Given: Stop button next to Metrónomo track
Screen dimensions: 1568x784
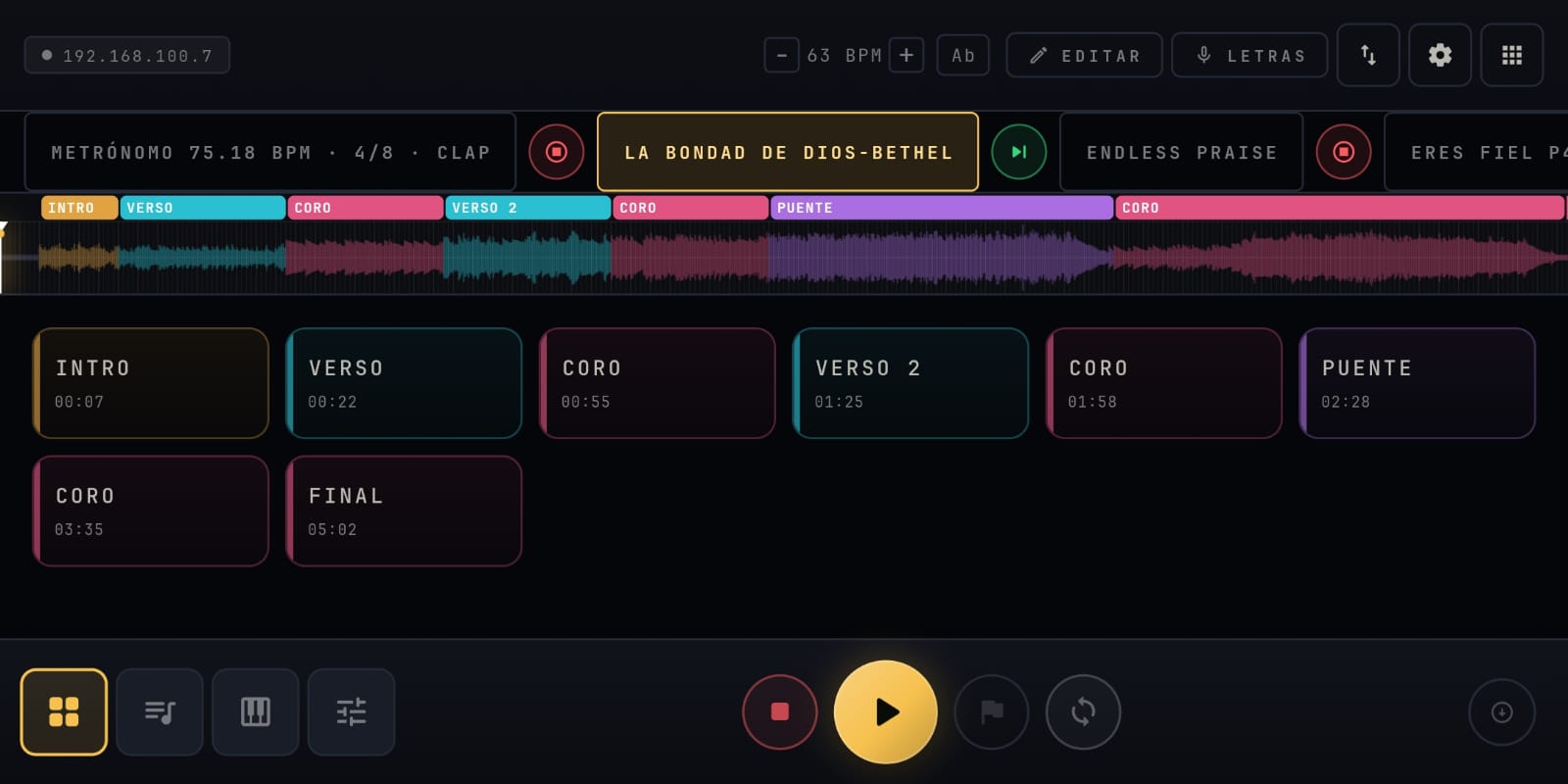Looking at the screenshot, I should (x=557, y=152).
